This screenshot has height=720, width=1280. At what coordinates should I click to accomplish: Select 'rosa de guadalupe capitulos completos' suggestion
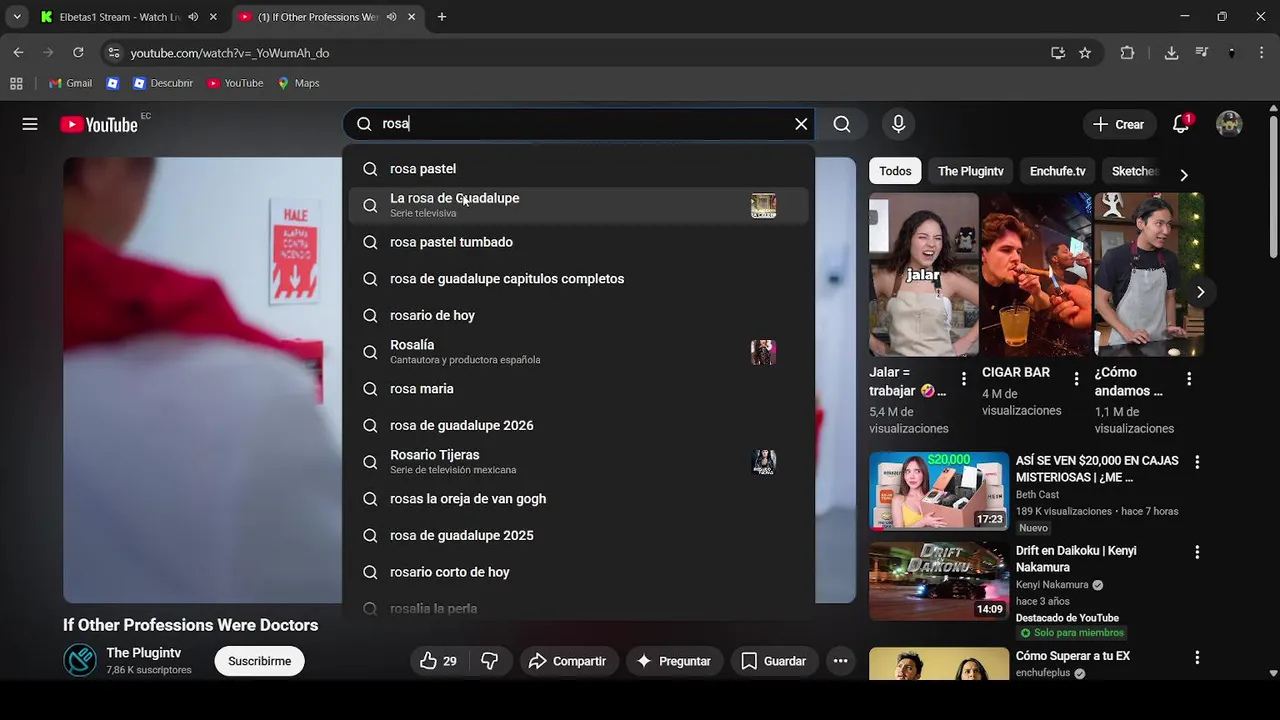[x=579, y=279]
